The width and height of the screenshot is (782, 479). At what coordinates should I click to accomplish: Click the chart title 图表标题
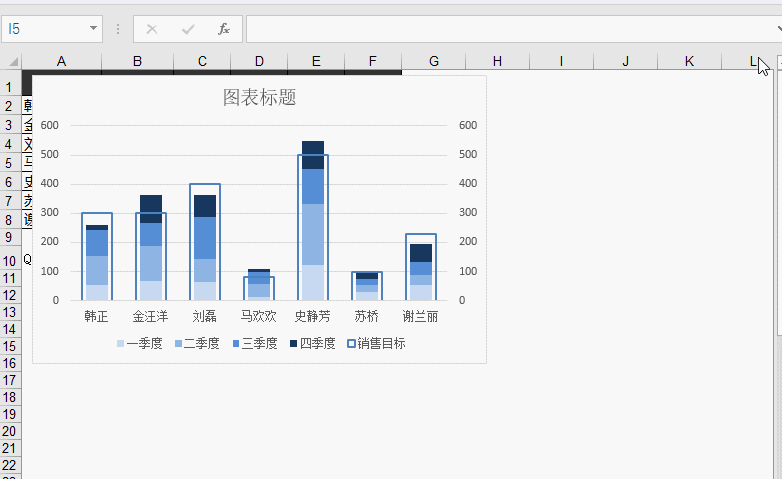[259, 97]
